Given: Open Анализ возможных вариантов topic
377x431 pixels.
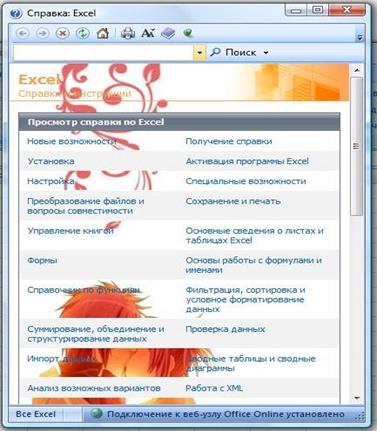Looking at the screenshot, I should (x=94, y=388).
